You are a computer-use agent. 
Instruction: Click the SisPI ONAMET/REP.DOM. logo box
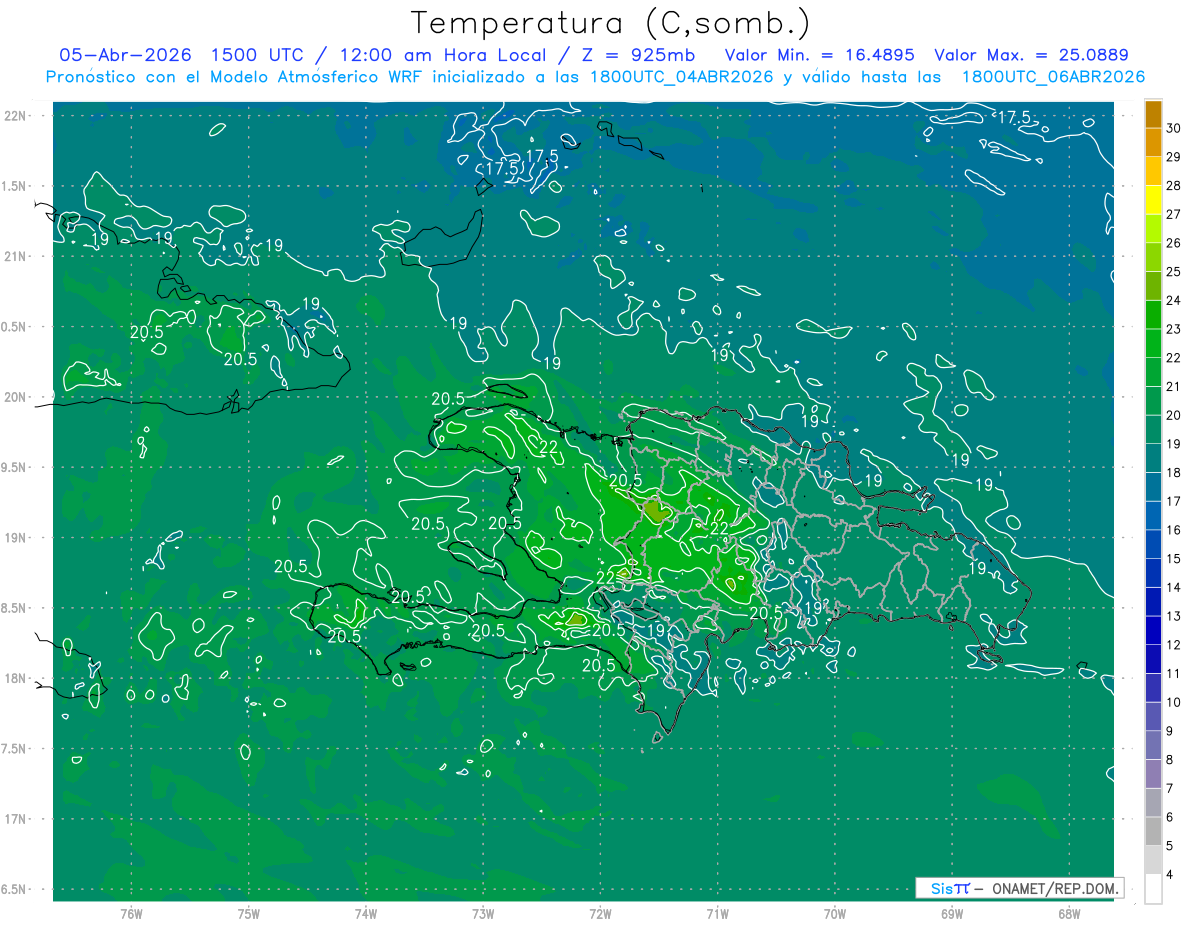coord(1019,888)
